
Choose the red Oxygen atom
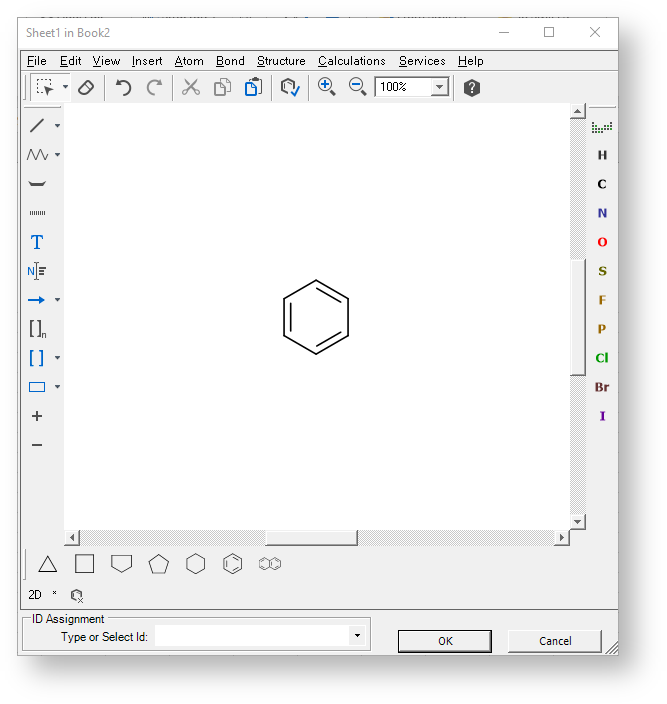(602, 242)
